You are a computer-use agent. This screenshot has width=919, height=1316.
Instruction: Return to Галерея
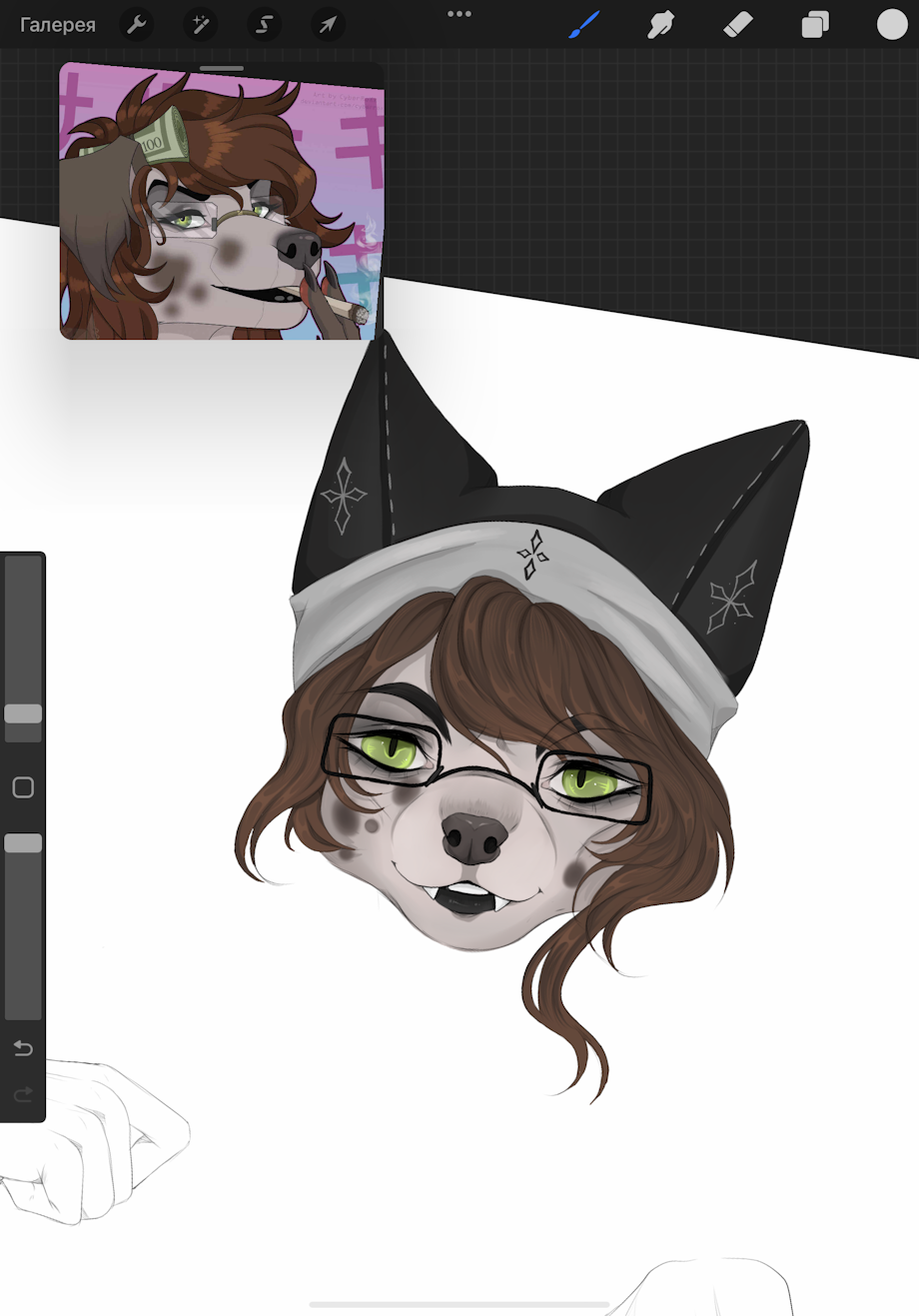(58, 24)
